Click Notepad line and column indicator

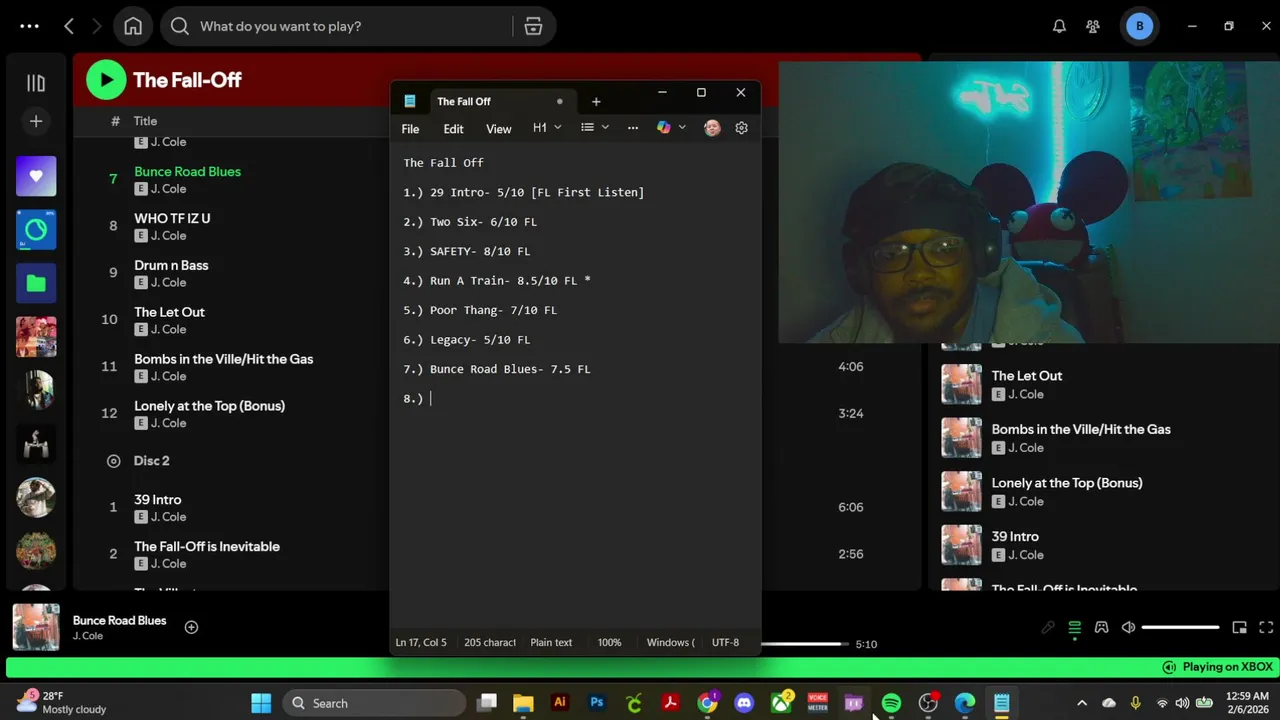click(421, 642)
